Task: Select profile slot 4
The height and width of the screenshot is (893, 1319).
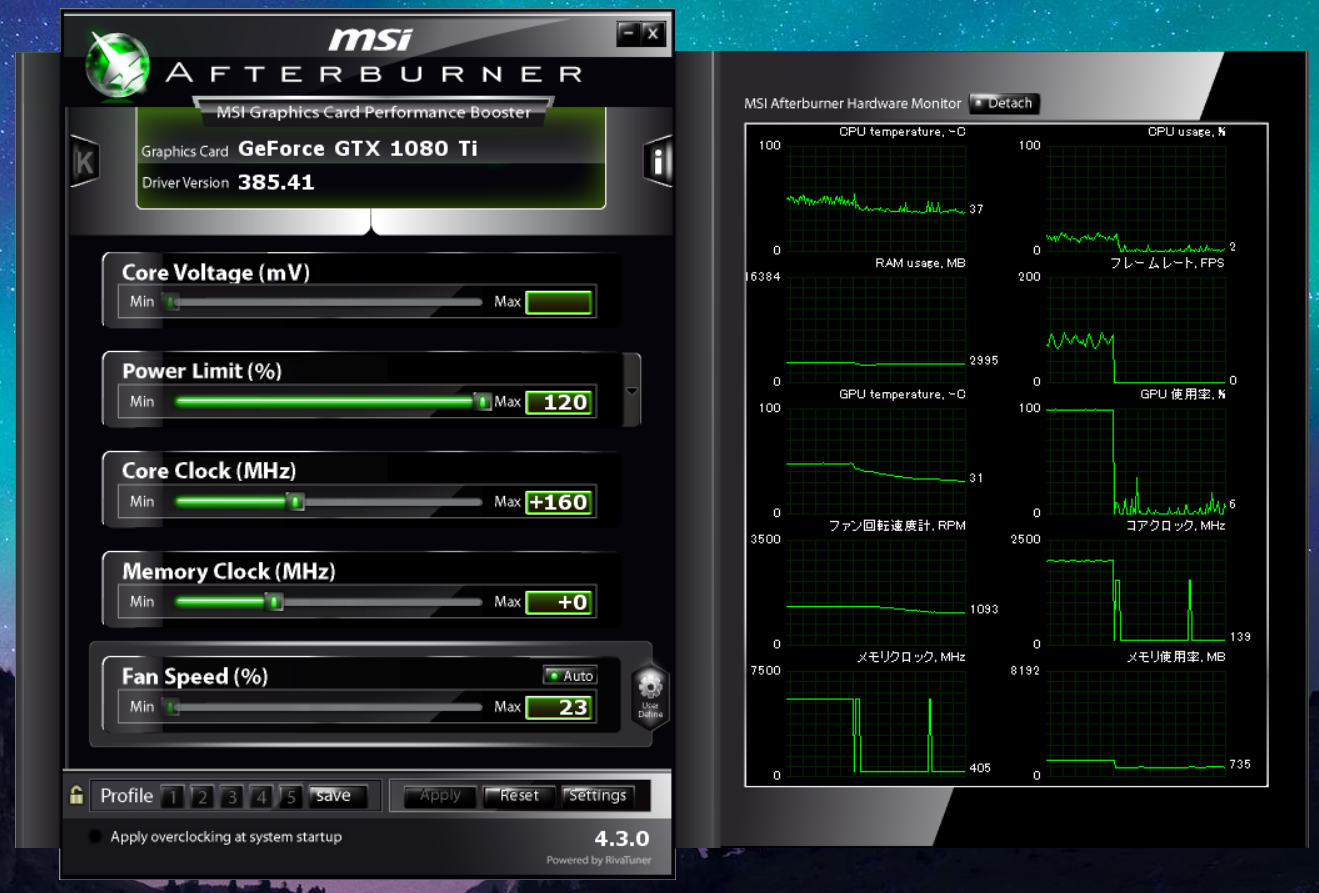Action: point(262,797)
